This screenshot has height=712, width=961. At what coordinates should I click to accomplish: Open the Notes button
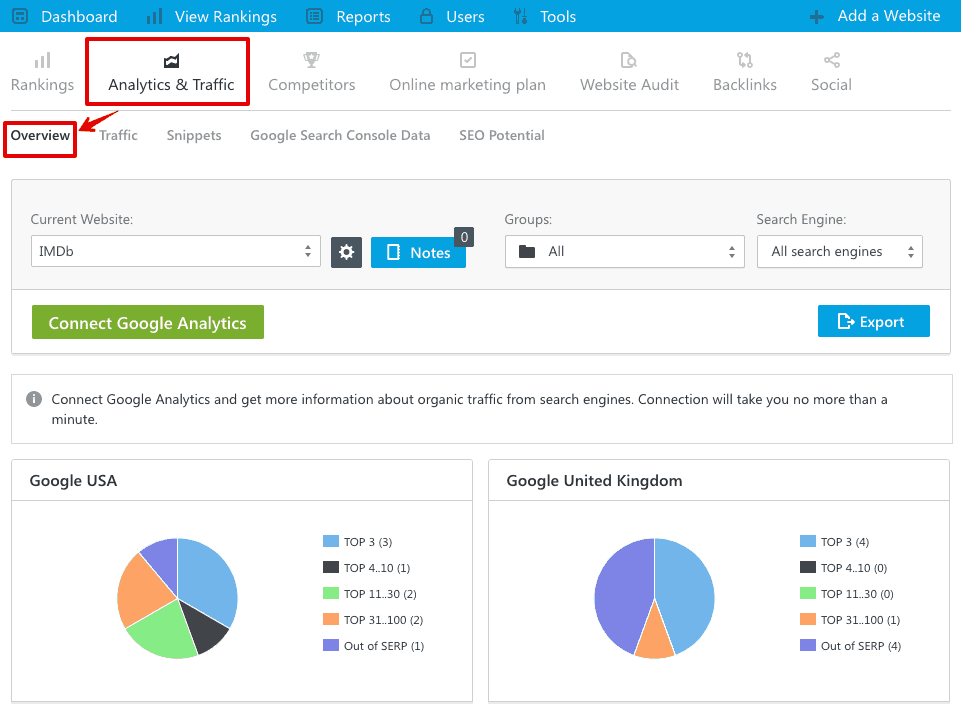click(418, 252)
